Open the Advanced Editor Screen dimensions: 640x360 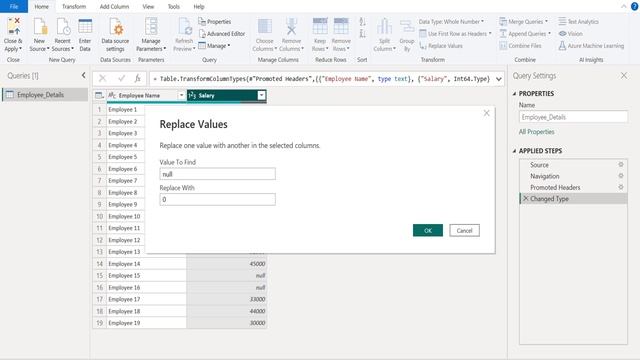click(222, 34)
